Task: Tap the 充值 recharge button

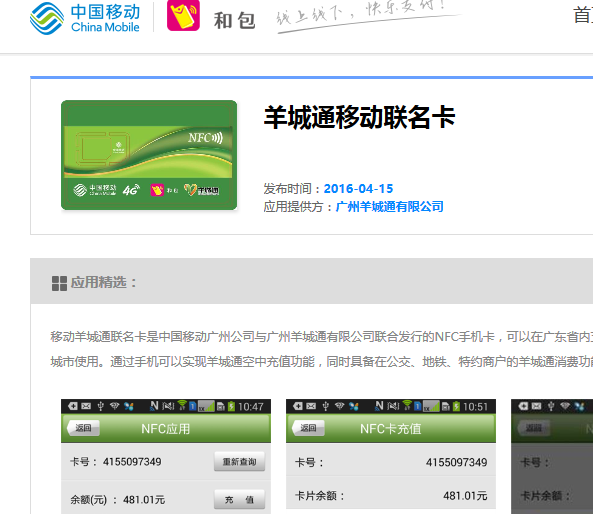Action: coord(239,500)
